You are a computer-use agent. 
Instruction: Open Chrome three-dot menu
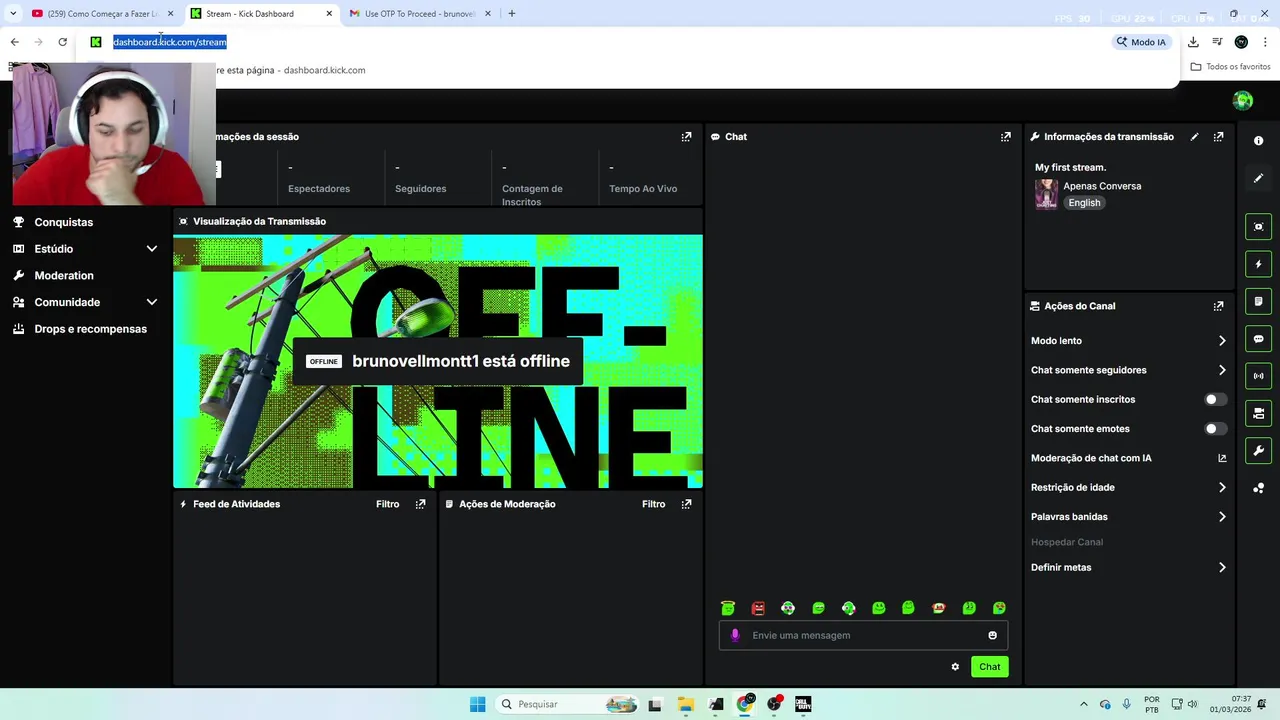1265,42
